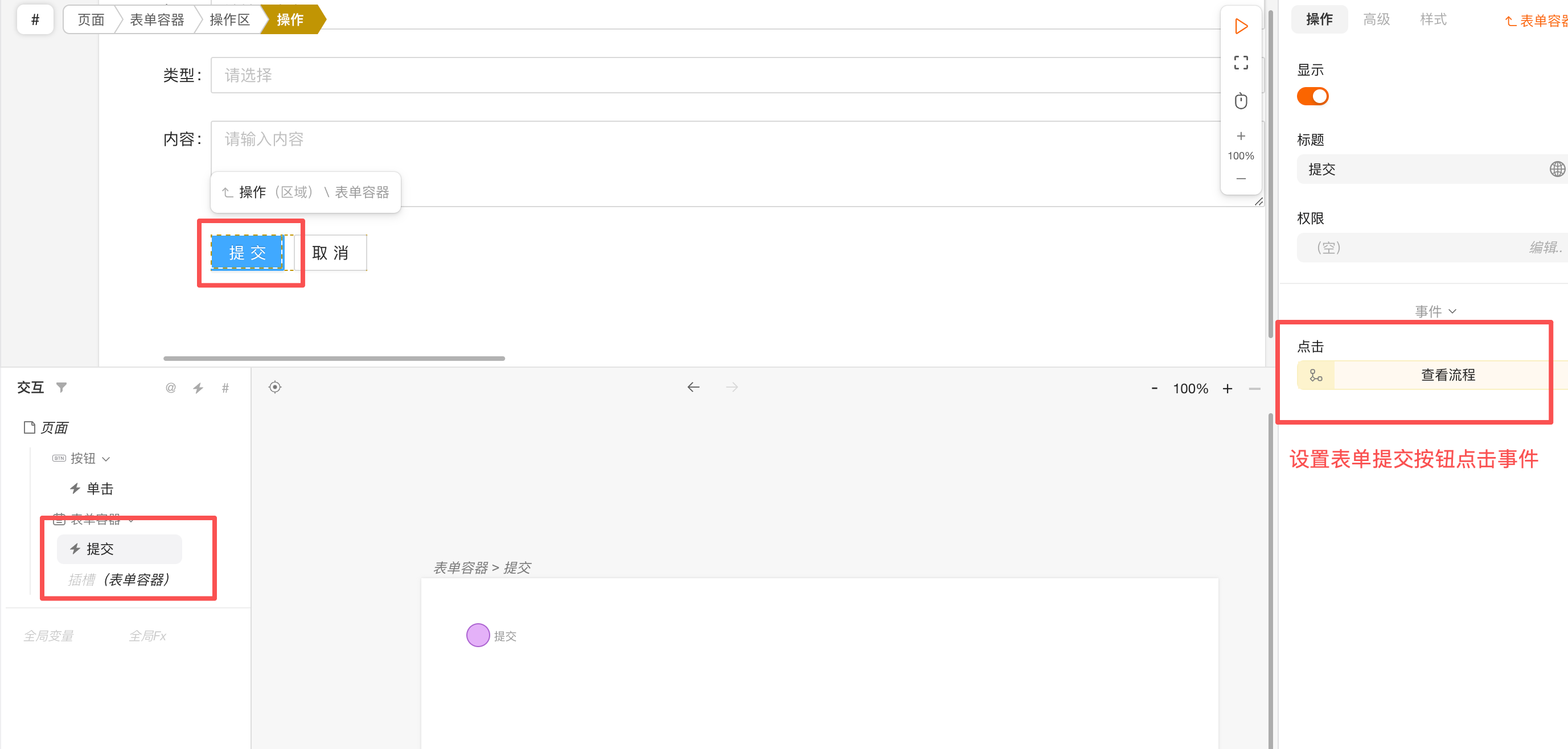
Task: Open the 类型 select dropdown
Action: click(715, 76)
